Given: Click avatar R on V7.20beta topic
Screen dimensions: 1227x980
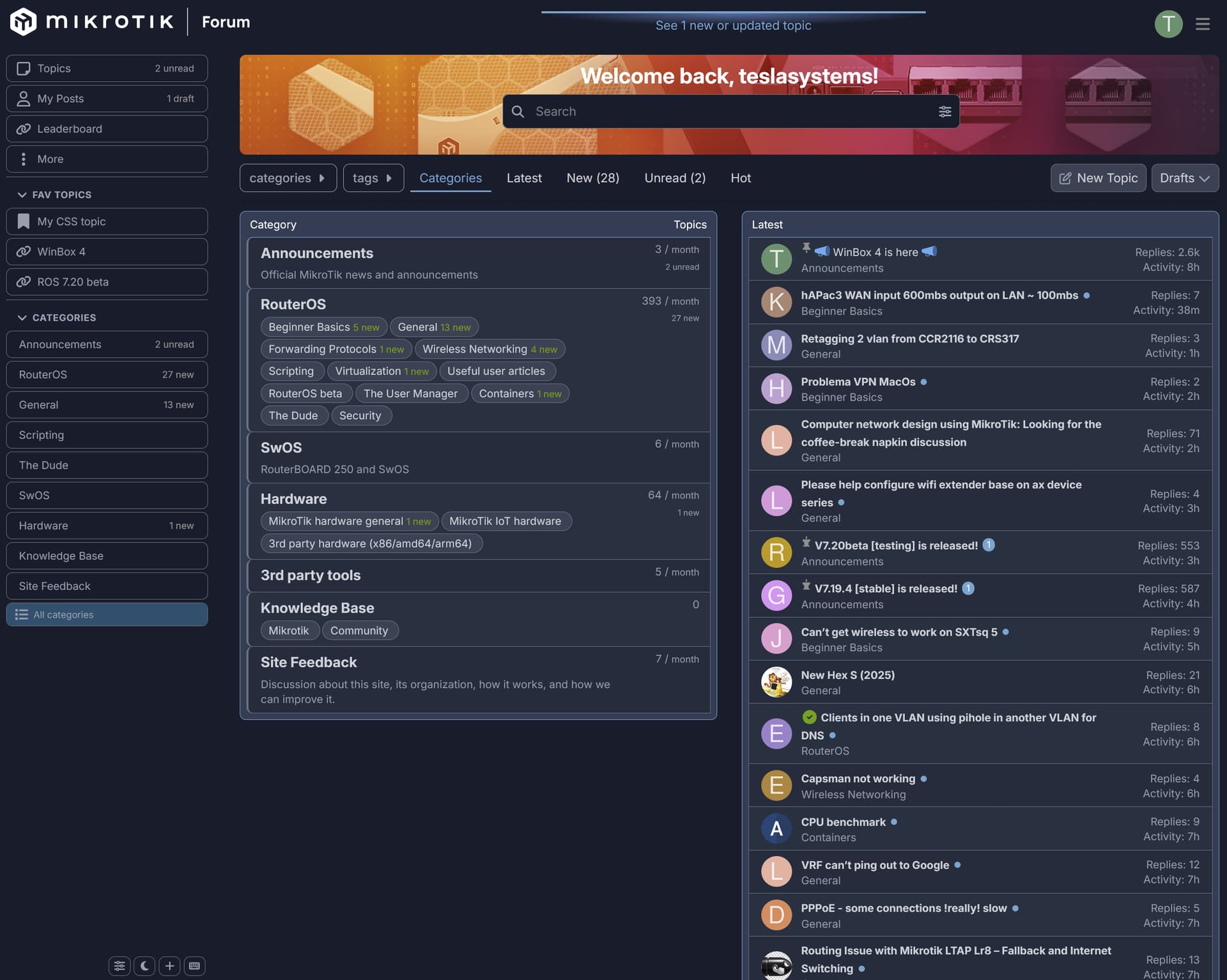Looking at the screenshot, I should click(776, 552).
